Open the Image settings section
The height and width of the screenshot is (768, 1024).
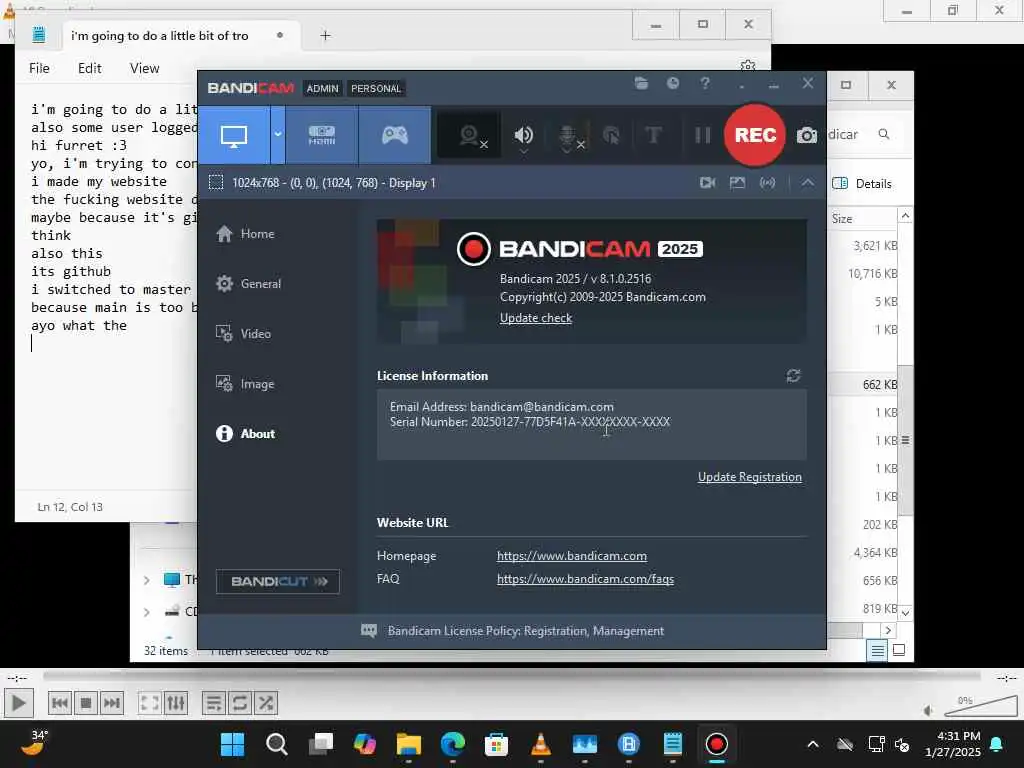[x=245, y=384]
